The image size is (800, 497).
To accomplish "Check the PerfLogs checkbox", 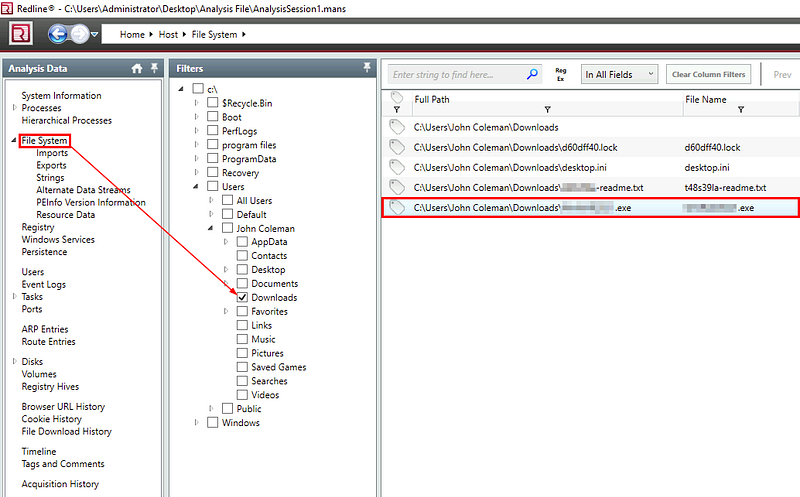I will 212,131.
